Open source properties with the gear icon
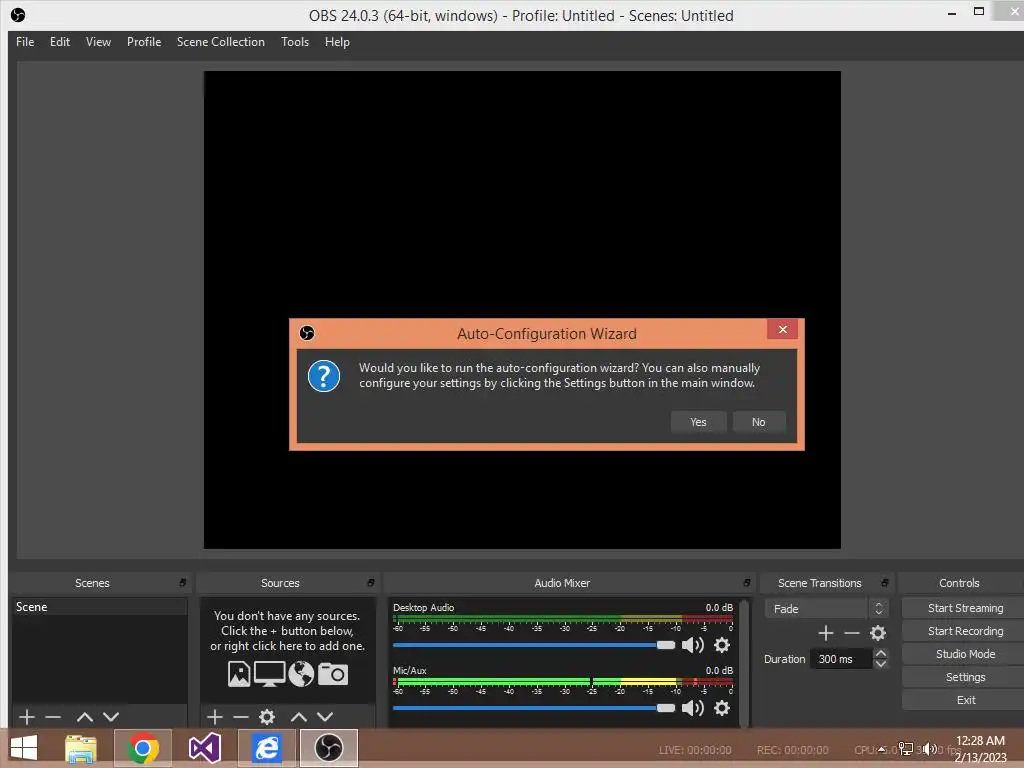This screenshot has height=768, width=1024. [x=266, y=717]
